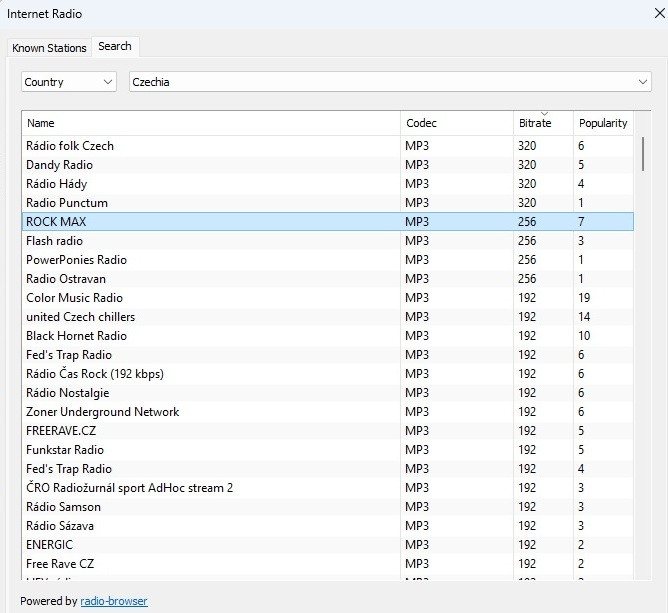This screenshot has height=613, width=668.
Task: Open the Czechia country dropdown
Action: [x=390, y=82]
